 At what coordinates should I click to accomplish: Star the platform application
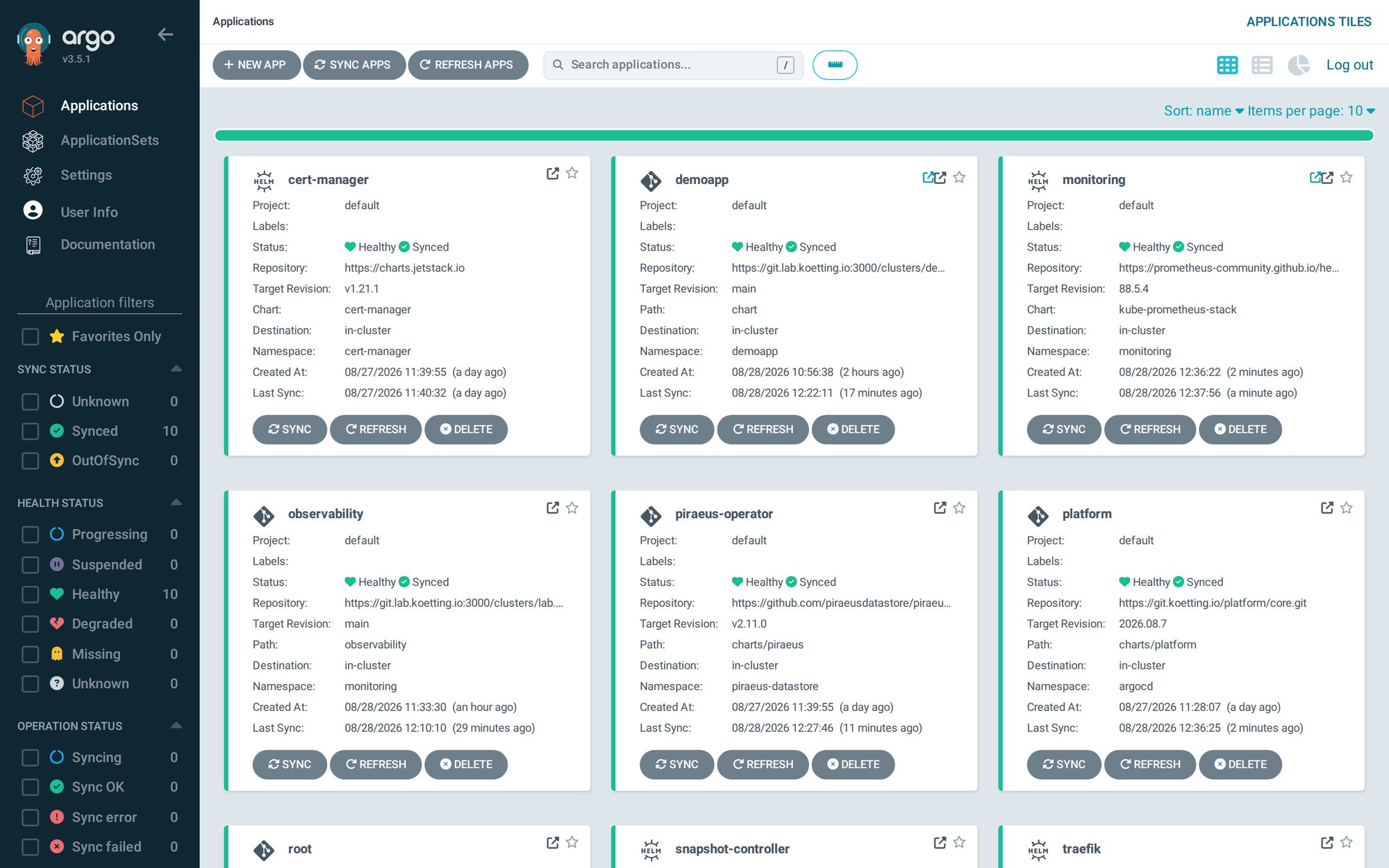point(1347,508)
